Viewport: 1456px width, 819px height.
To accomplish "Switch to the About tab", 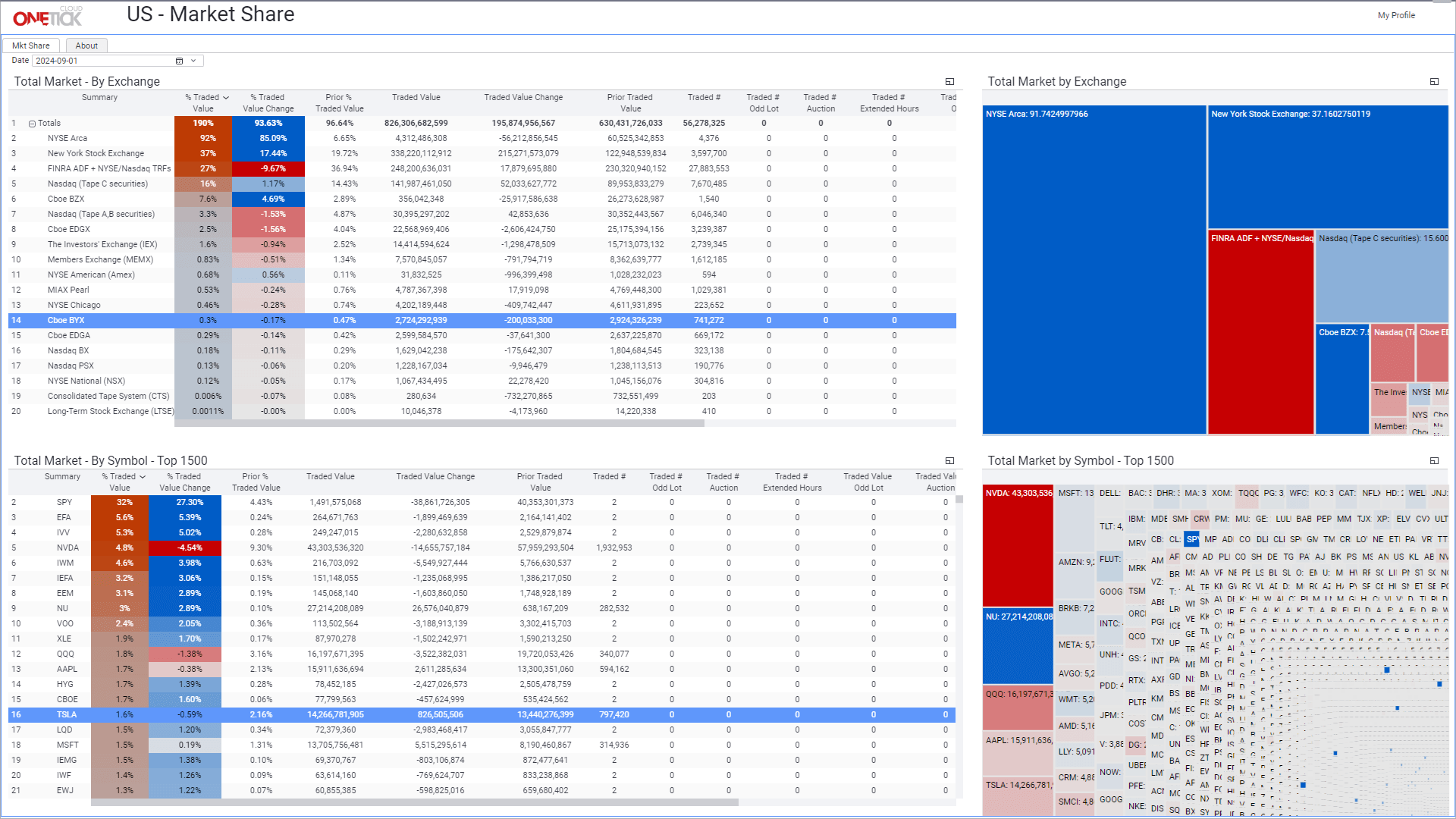I will tap(86, 45).
